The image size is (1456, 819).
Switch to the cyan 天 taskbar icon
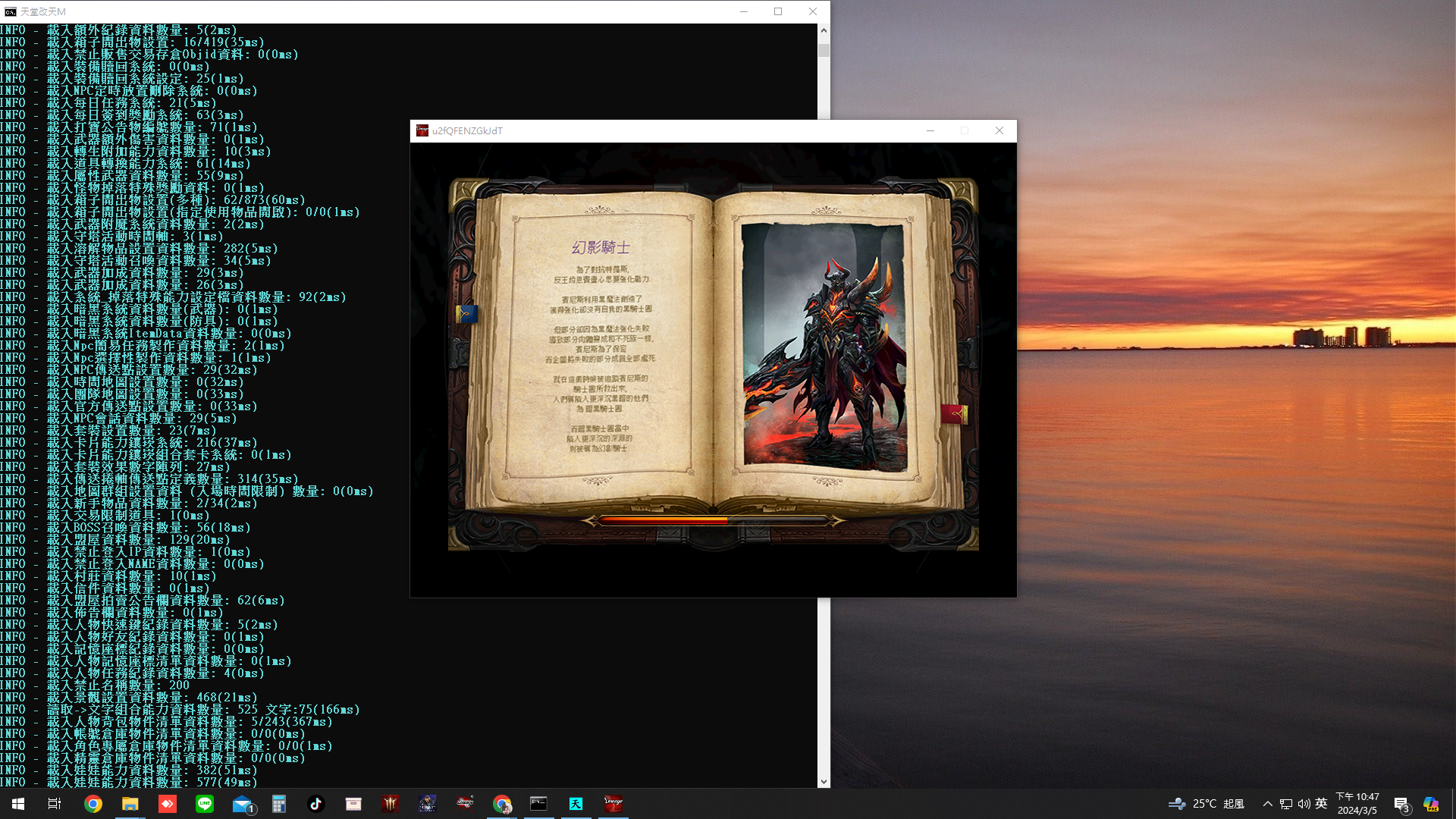tap(576, 804)
